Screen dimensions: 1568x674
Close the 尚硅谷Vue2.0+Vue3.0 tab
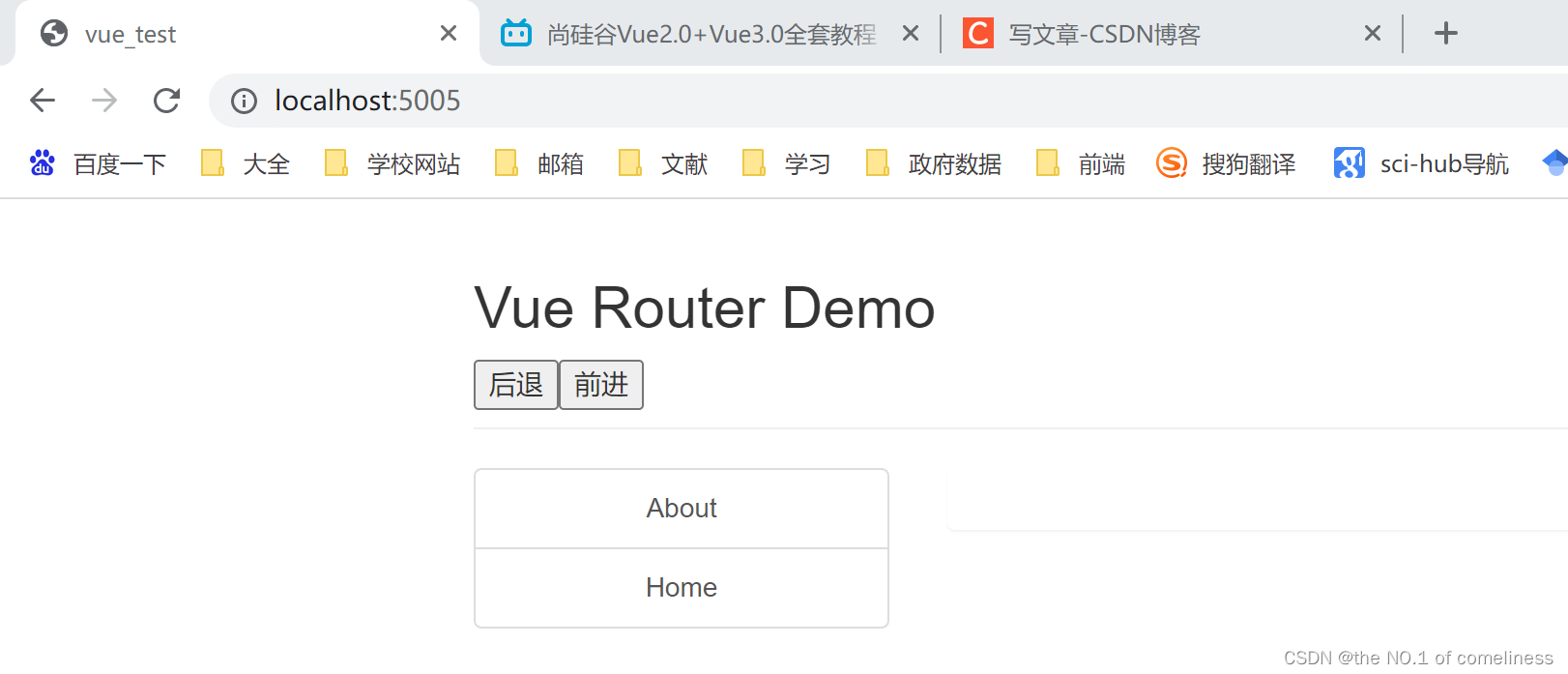coord(910,34)
